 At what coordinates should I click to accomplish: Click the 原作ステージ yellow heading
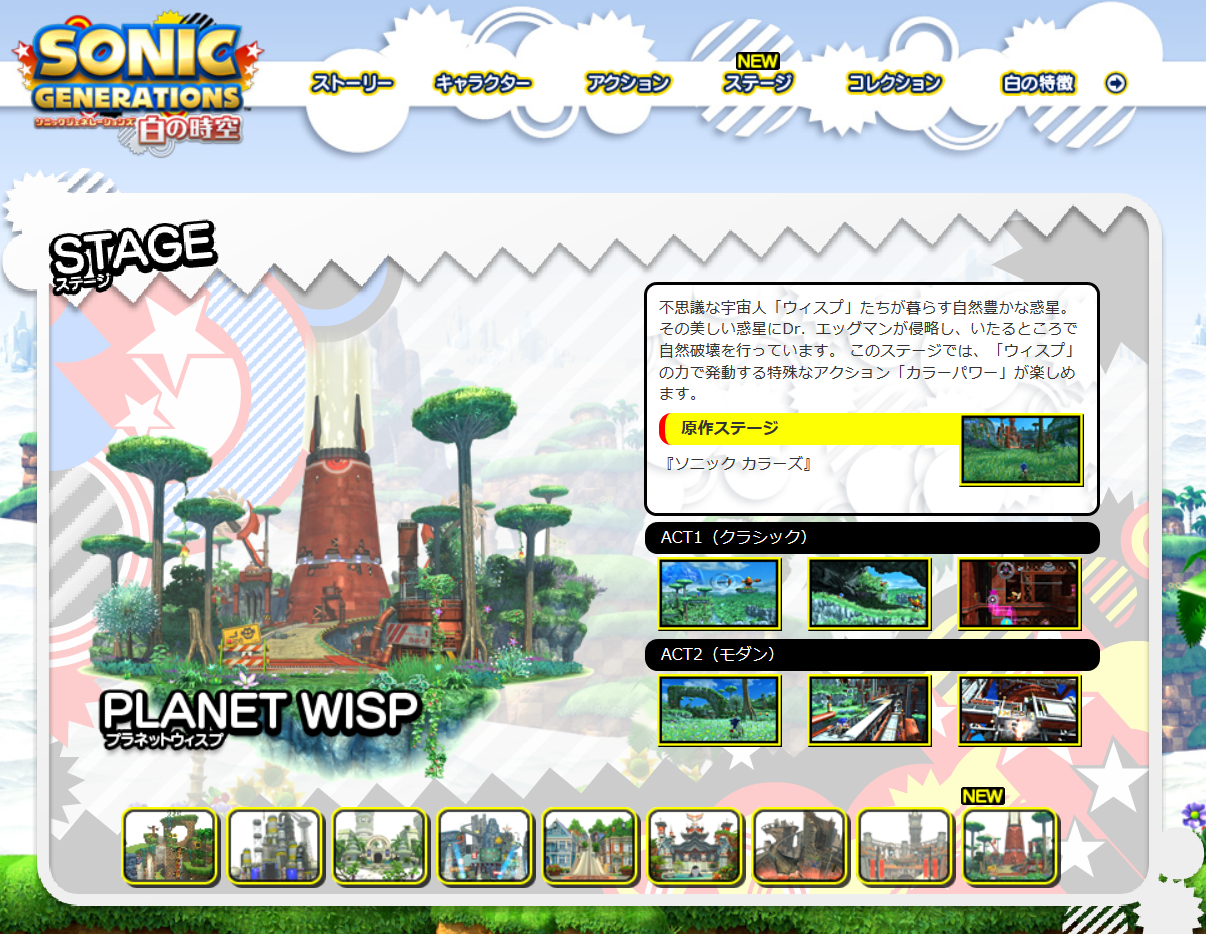(x=810, y=429)
